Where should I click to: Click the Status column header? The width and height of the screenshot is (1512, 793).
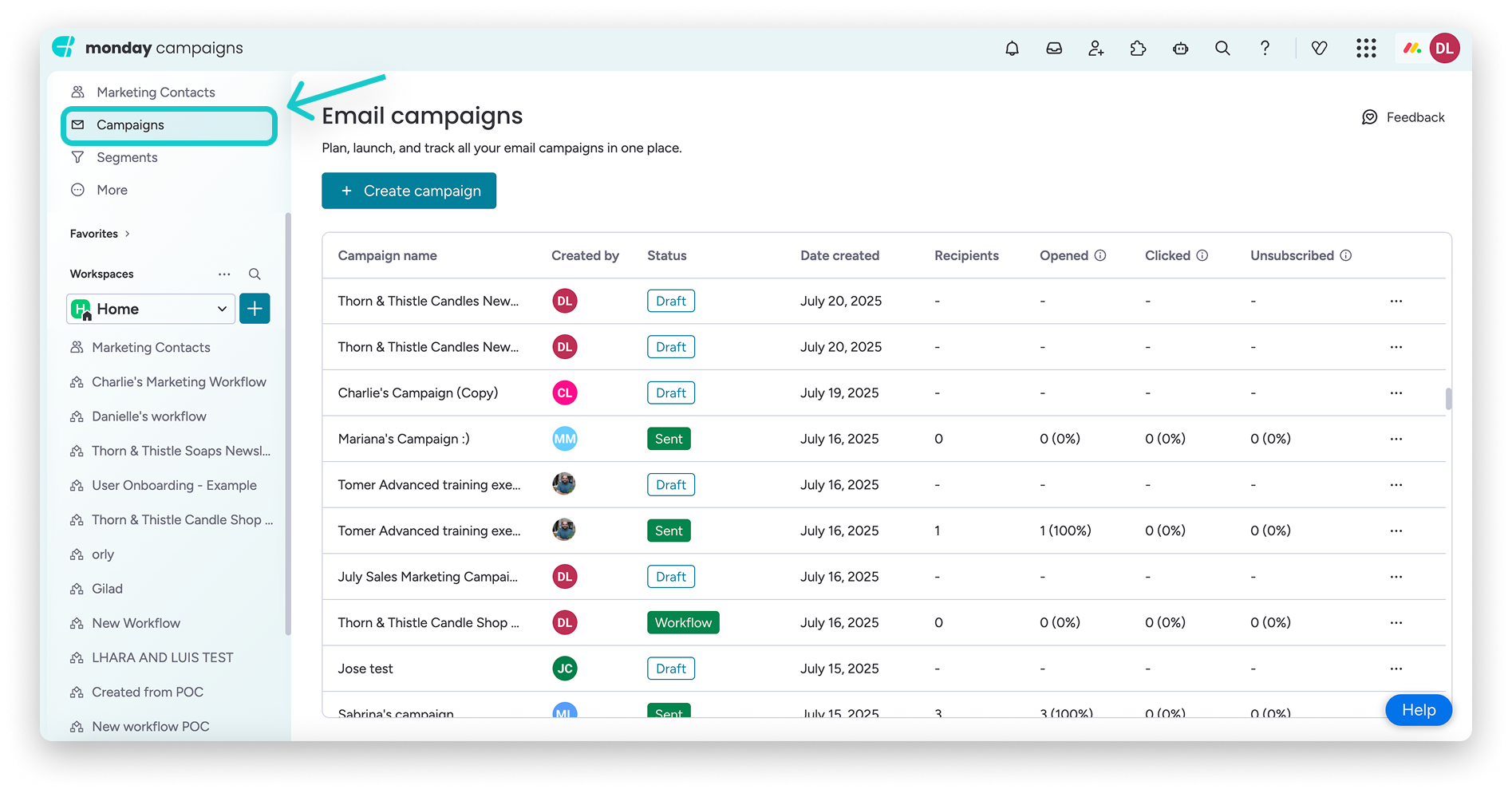coord(667,255)
